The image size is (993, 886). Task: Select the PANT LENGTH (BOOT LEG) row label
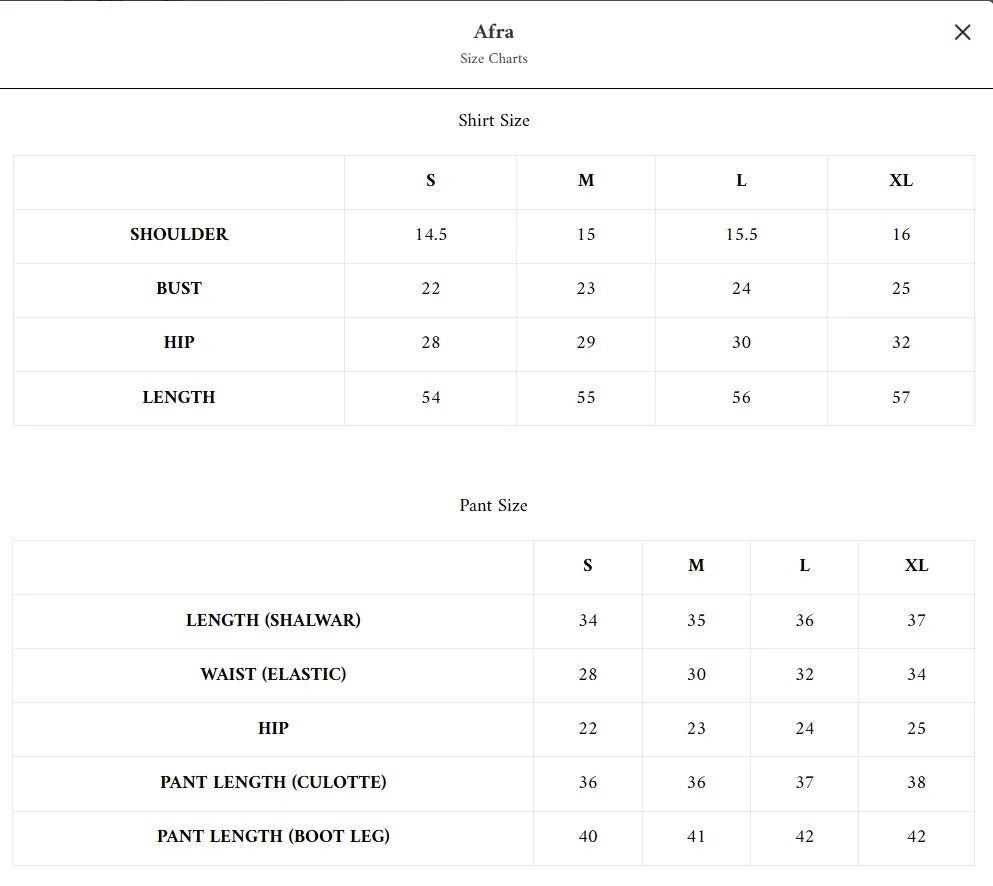tap(273, 836)
